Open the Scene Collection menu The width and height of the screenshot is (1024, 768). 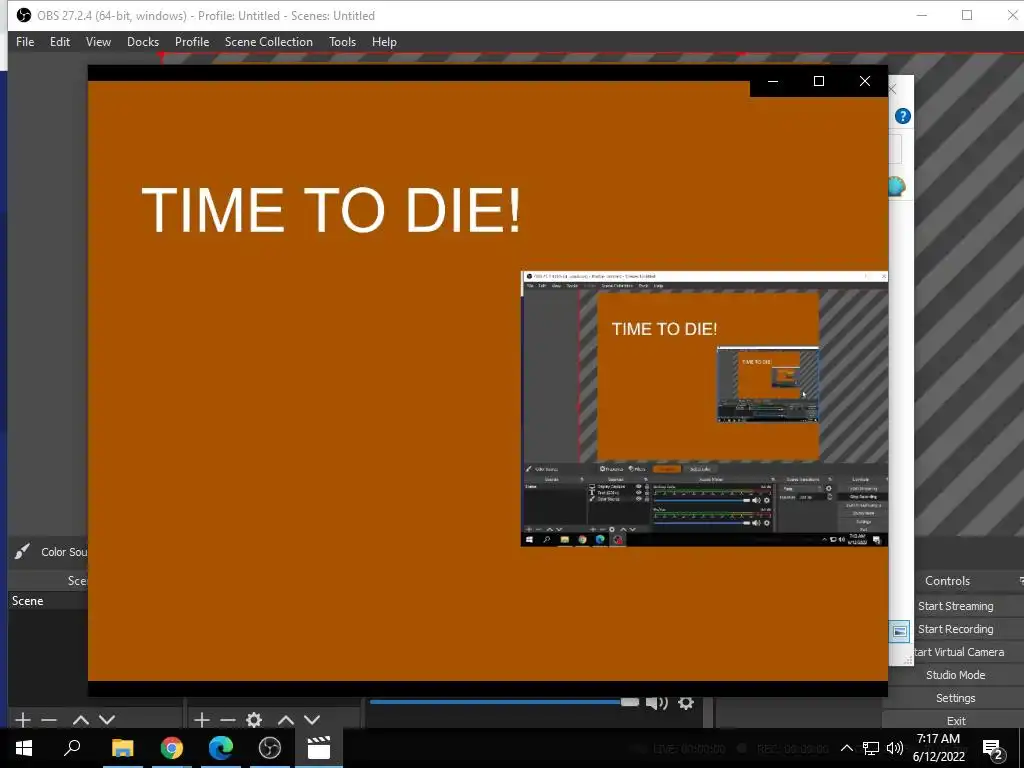coord(268,42)
